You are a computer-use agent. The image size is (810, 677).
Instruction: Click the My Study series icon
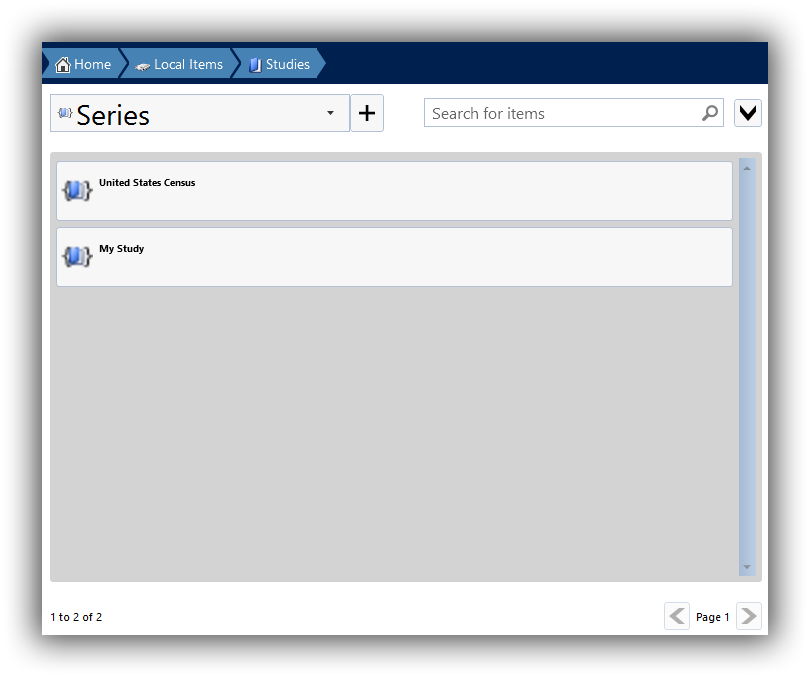click(77, 256)
